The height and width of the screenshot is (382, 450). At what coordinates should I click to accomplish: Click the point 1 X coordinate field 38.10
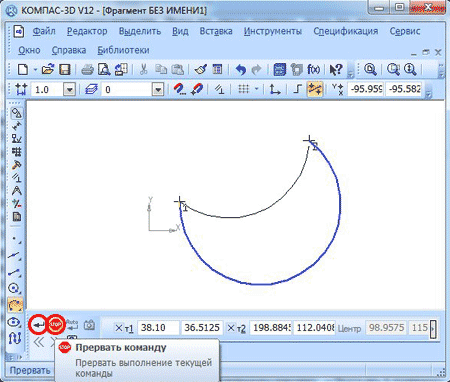(158, 328)
